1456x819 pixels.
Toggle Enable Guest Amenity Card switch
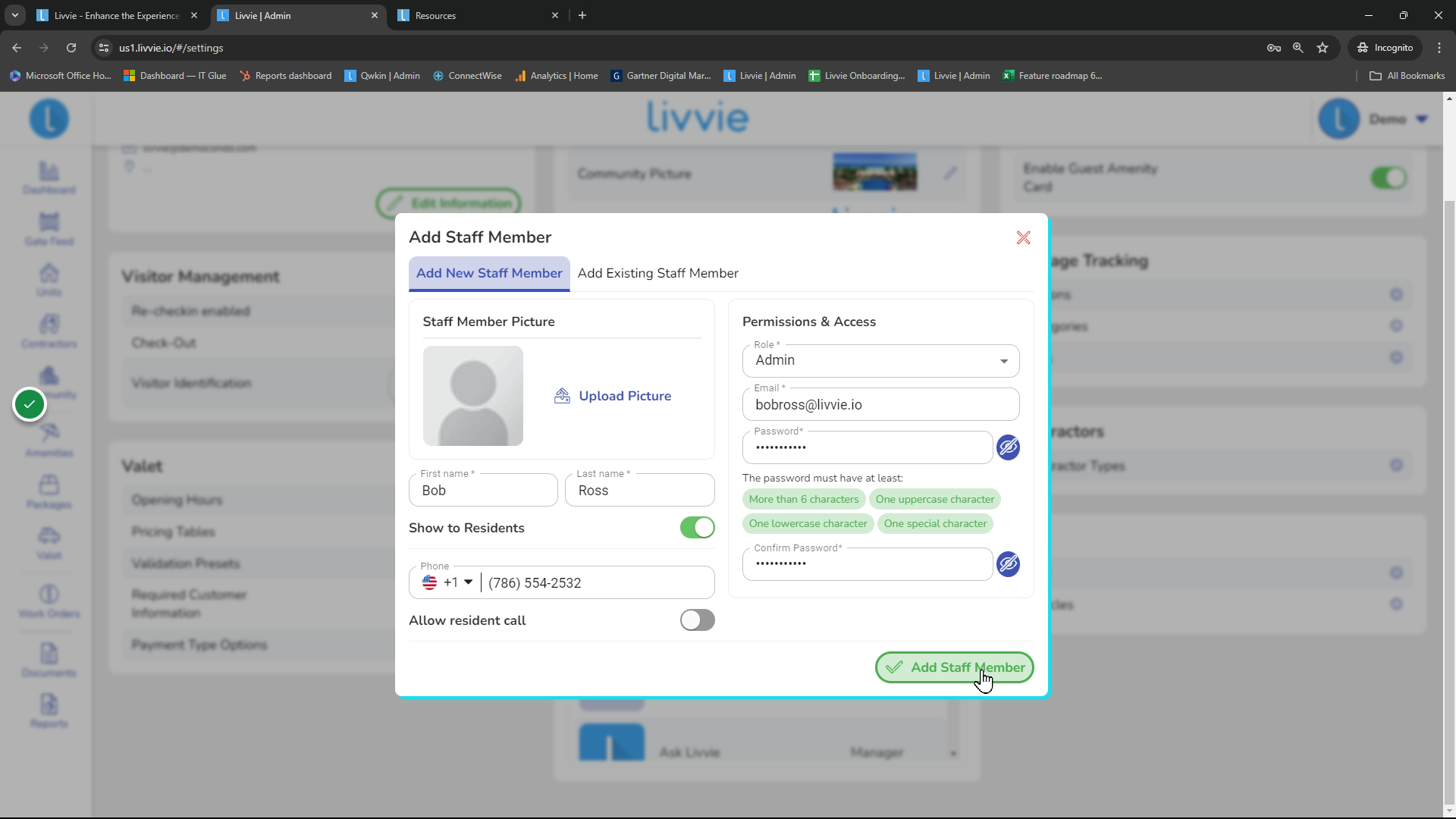click(1389, 178)
